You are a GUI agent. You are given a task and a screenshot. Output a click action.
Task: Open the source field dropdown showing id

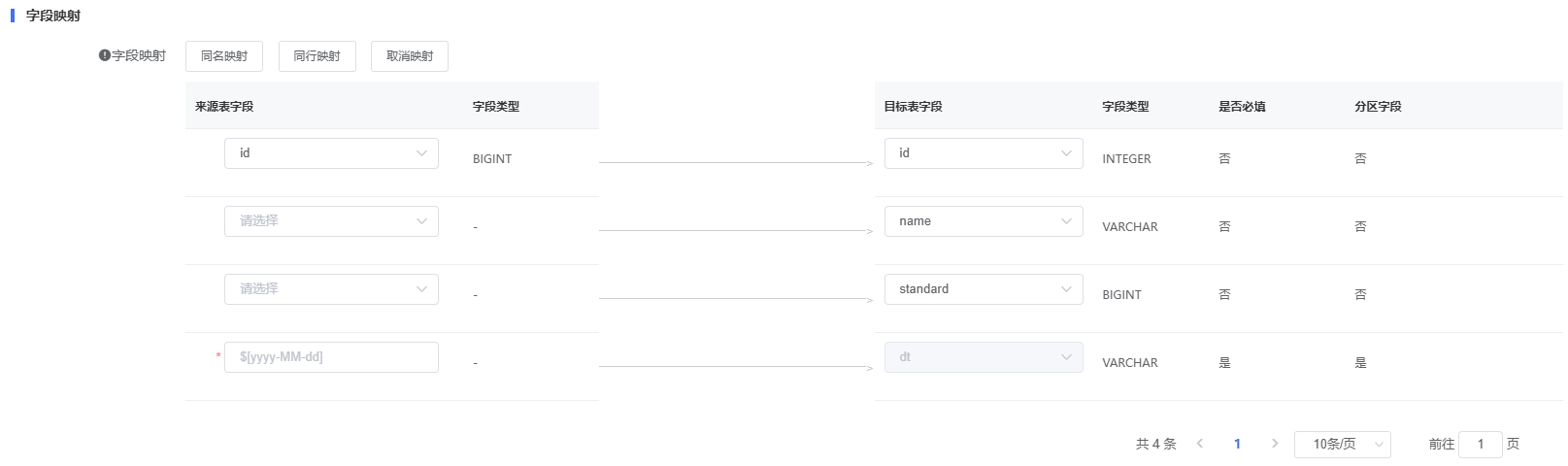[331, 153]
